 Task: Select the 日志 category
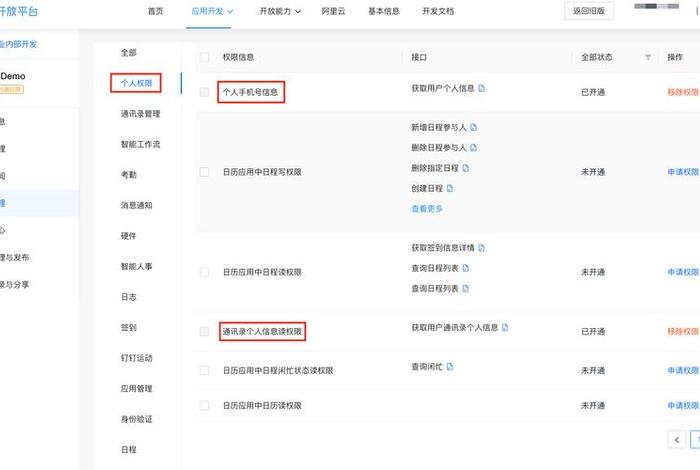129,297
